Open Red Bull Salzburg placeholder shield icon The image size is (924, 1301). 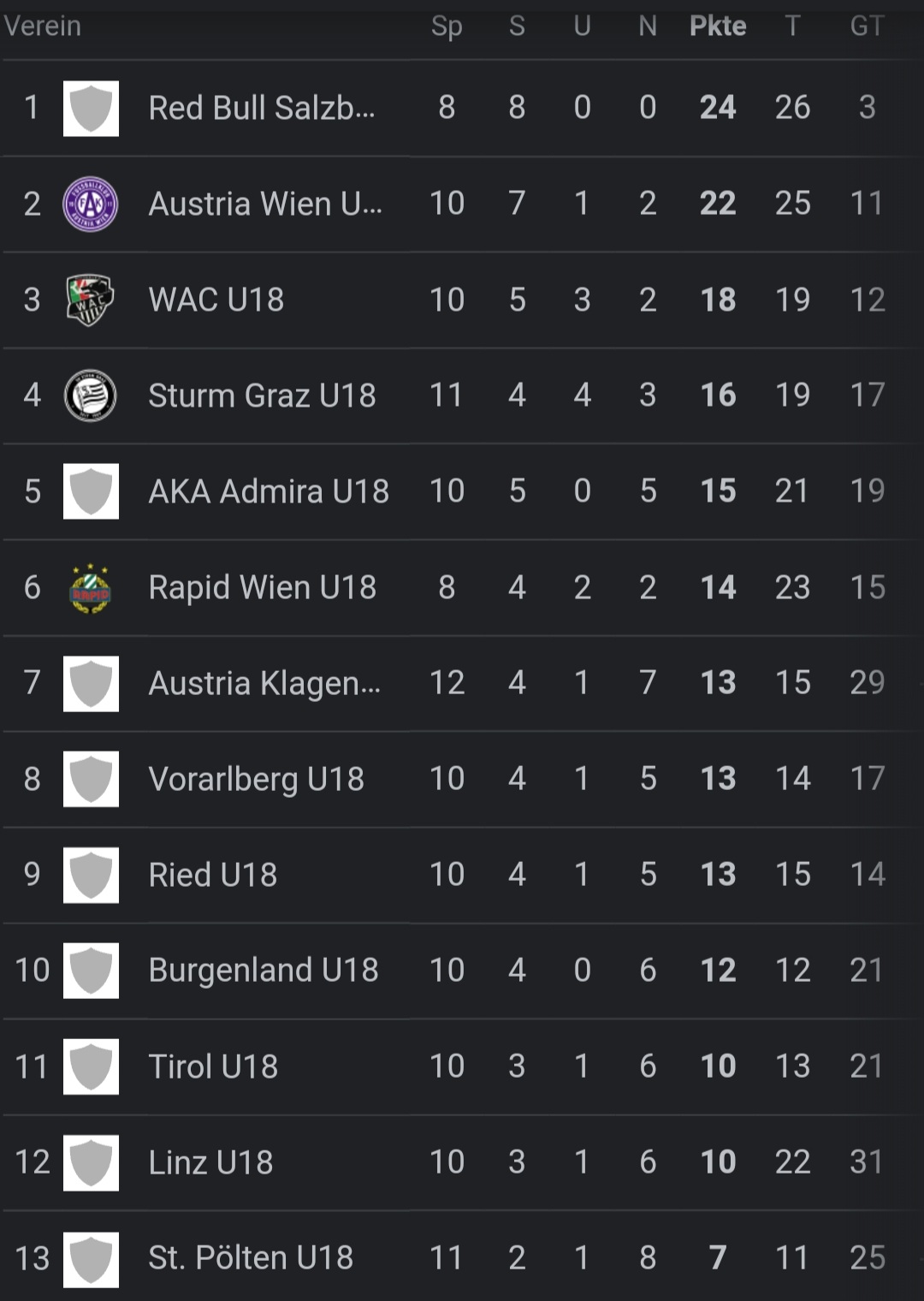point(91,109)
